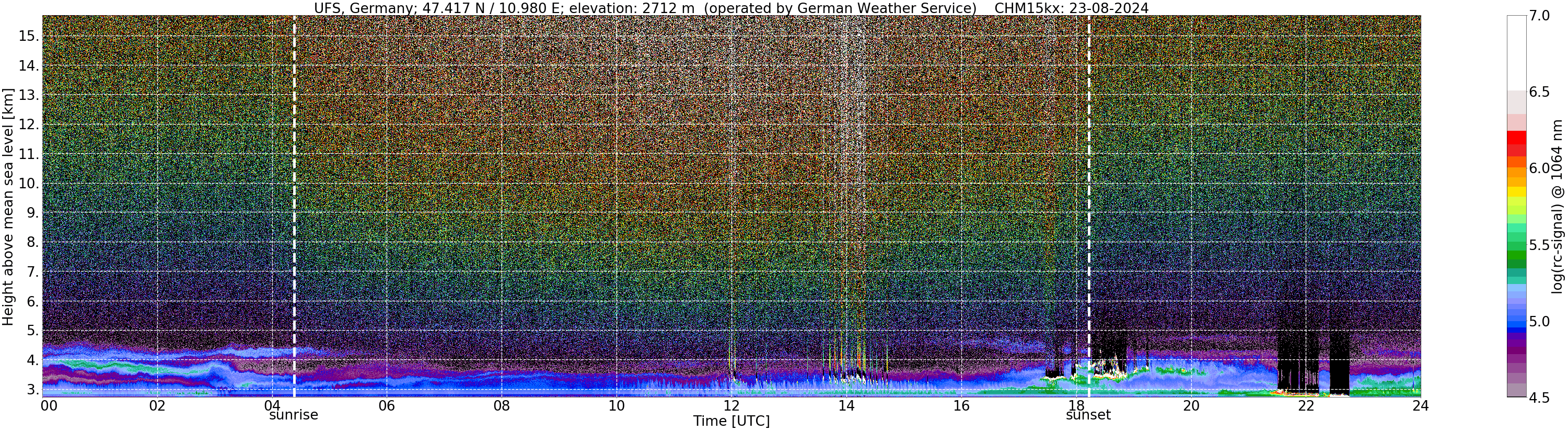The height and width of the screenshot is (431, 1568).
Task: Click the y-axis tick label '11.'
Action: (29, 154)
